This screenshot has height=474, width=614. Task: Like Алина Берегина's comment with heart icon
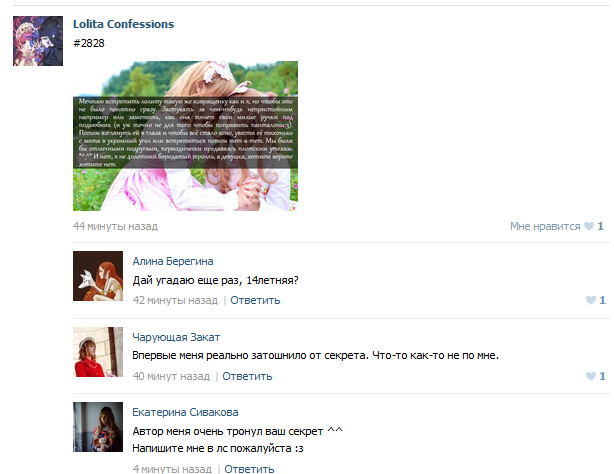591,300
